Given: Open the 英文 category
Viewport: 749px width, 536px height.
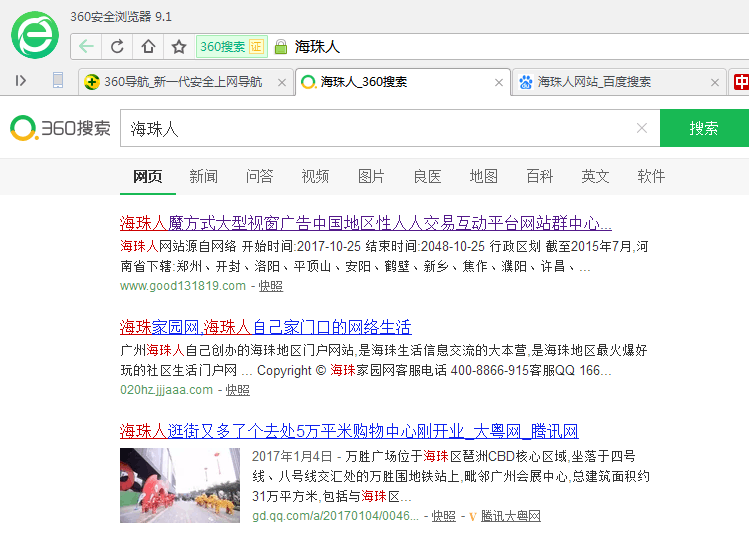Looking at the screenshot, I should click(595, 176).
